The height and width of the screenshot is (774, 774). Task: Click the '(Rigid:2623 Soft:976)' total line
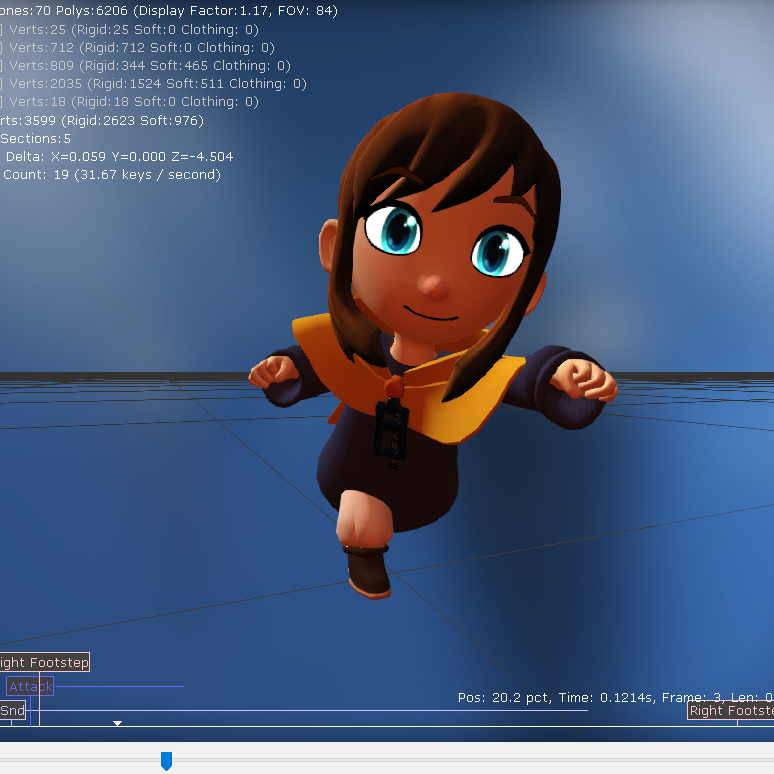132,120
